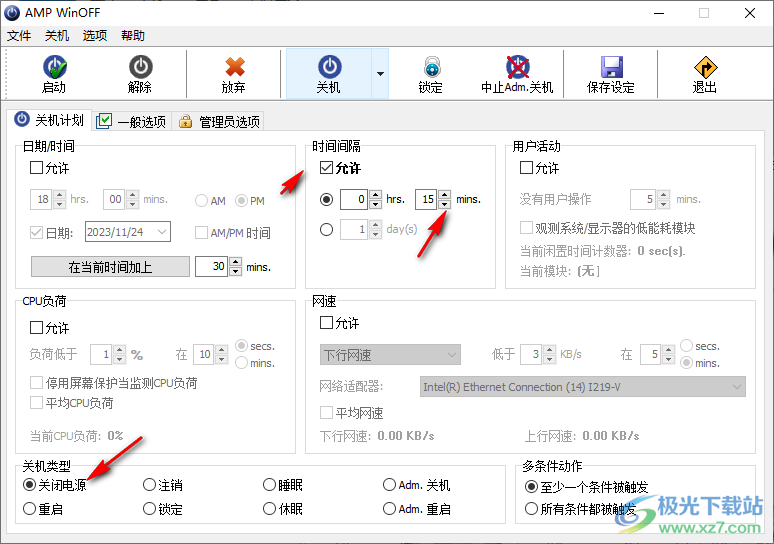Select 所有条件都被触发 option

(x=531, y=508)
